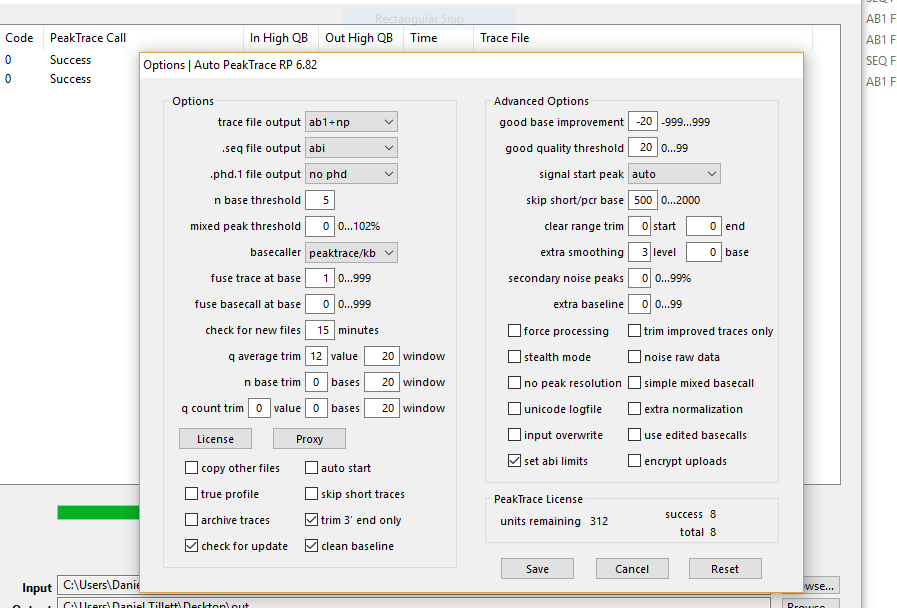
Task: Enable skip short traces checkbox
Action: coord(311,494)
